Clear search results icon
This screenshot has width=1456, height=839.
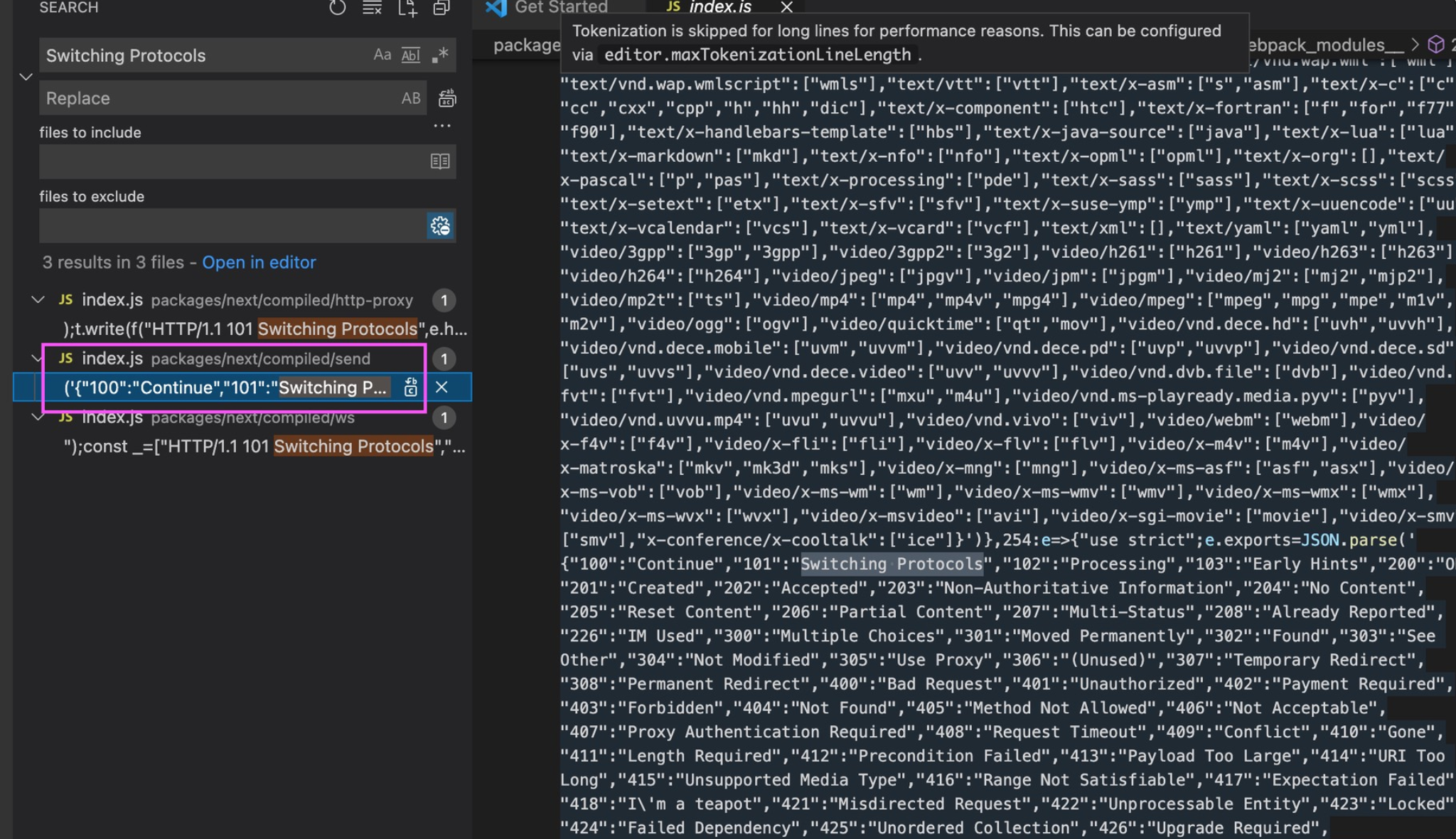pos(372,8)
